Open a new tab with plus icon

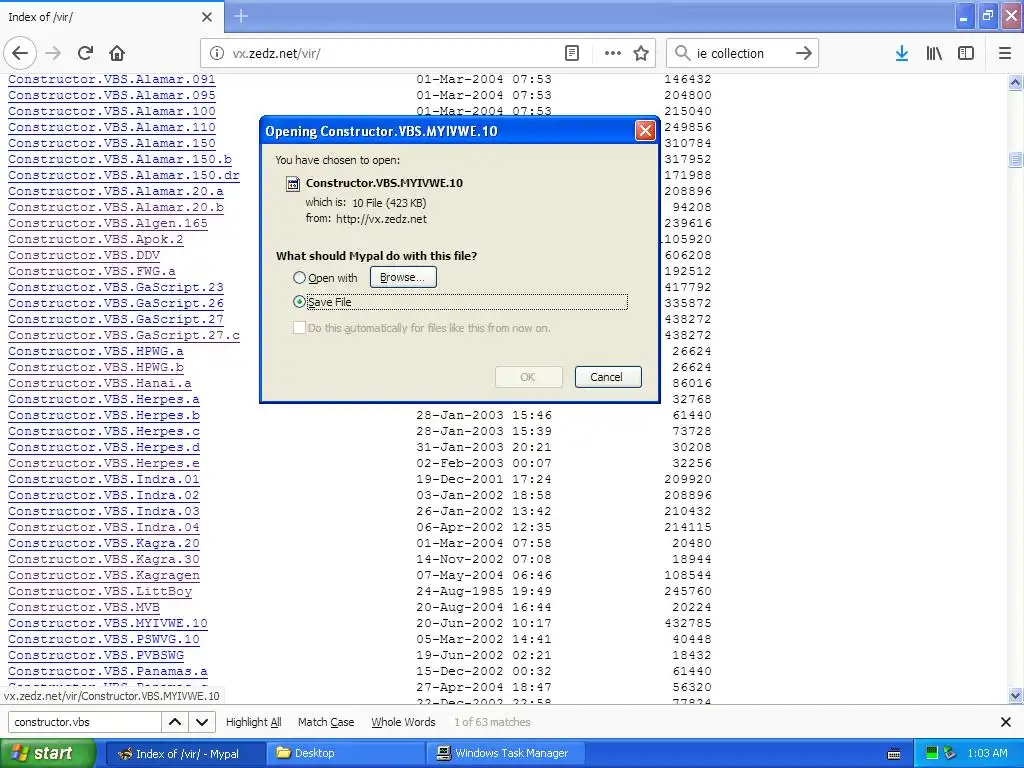point(241,16)
